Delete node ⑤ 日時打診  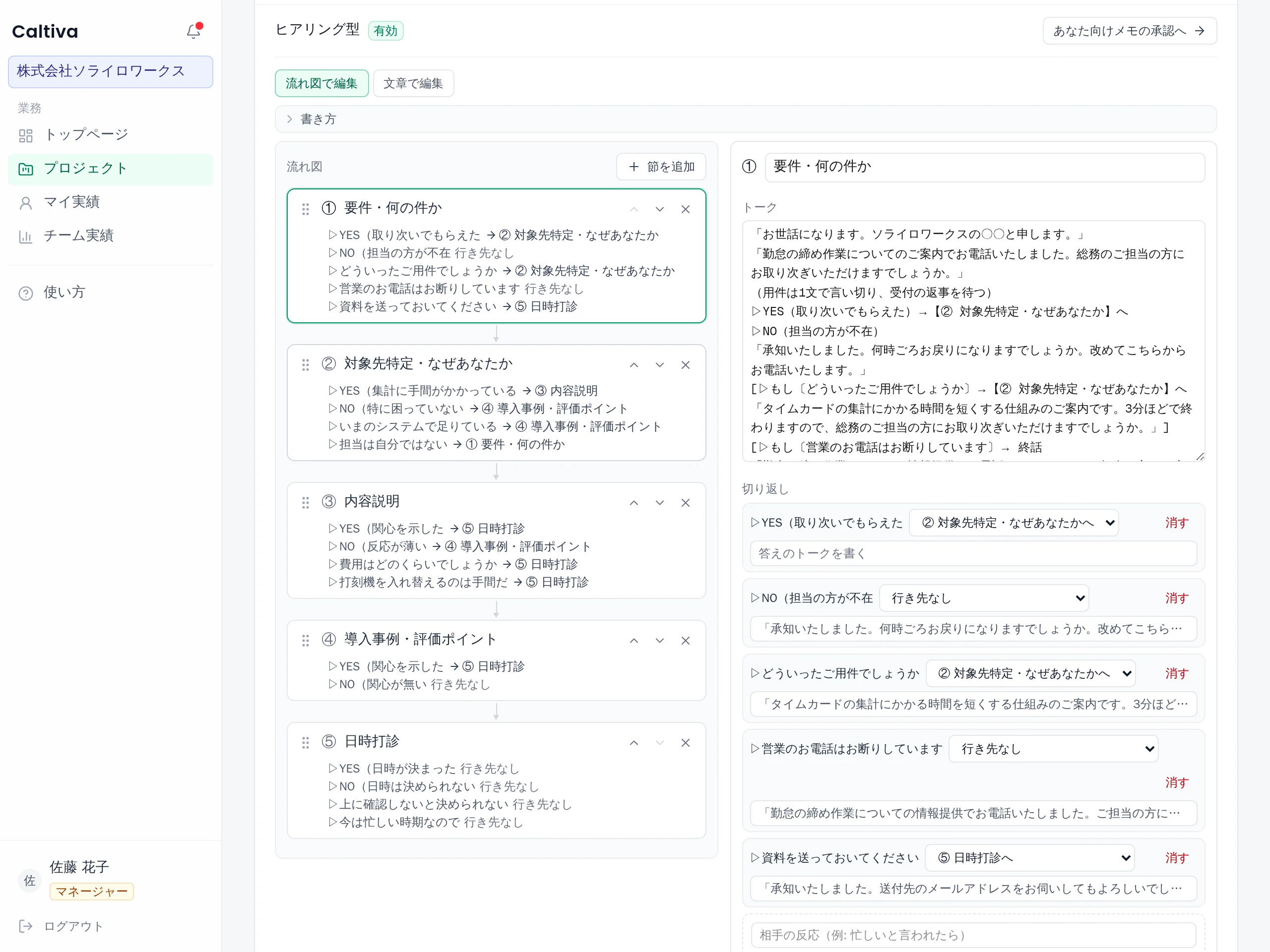click(x=686, y=743)
